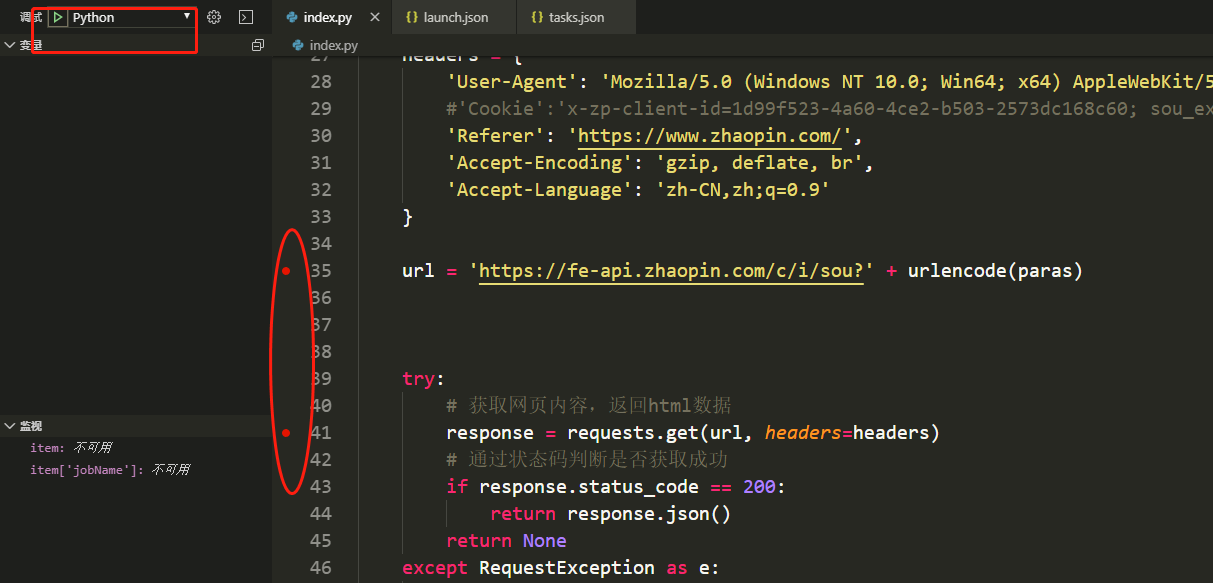This screenshot has width=1213, height=583.
Task: Click response.json() on line 44
Action: click(x=649, y=514)
